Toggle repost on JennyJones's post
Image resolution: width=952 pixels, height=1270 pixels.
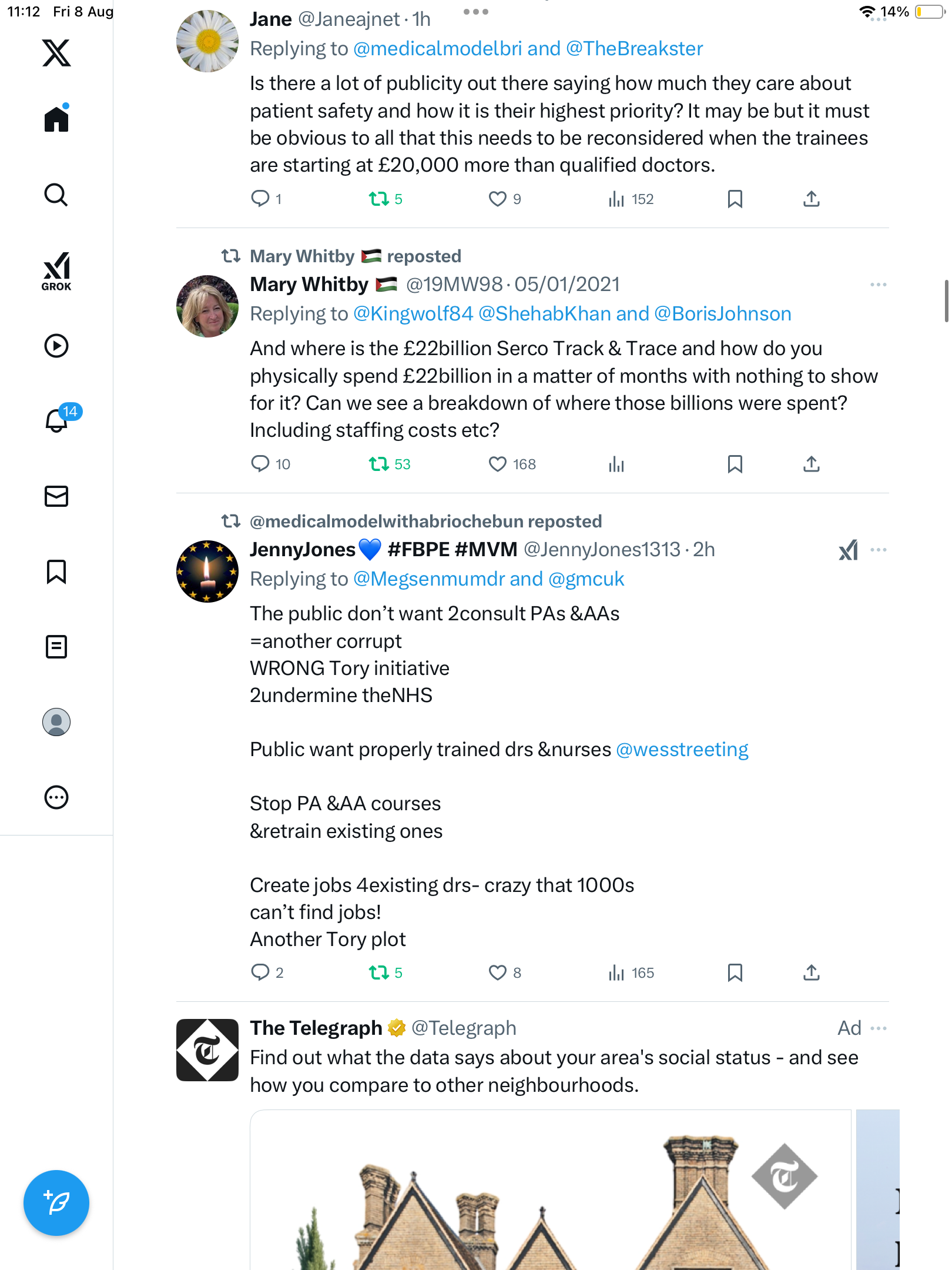coord(379,973)
